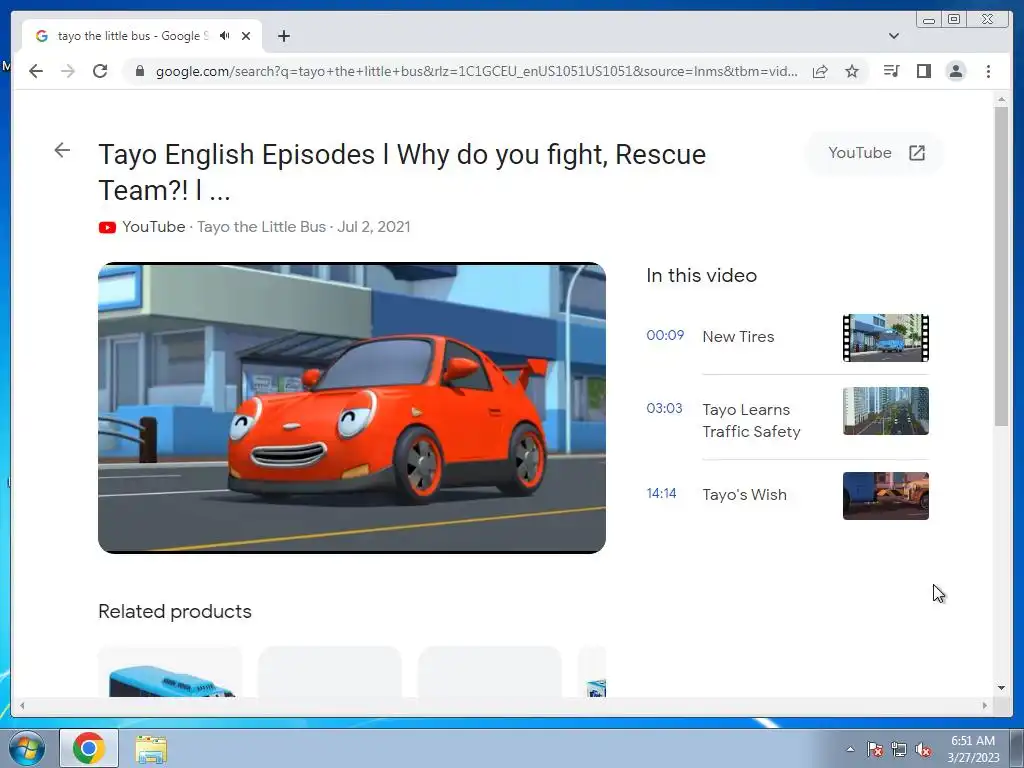Screen dimensions: 1024x768
Task: Open blue bus related product card
Action: click(x=170, y=672)
